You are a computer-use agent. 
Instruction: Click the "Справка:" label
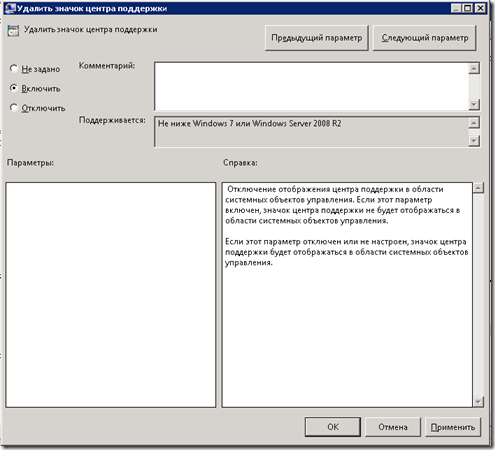coord(240,163)
